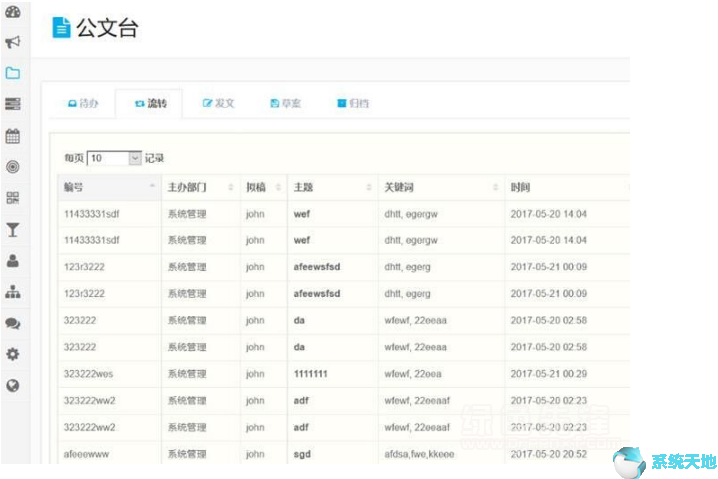The width and height of the screenshot is (718, 479).
Task: Open the dashboard gauge icon in sidebar
Action: click(x=13, y=12)
